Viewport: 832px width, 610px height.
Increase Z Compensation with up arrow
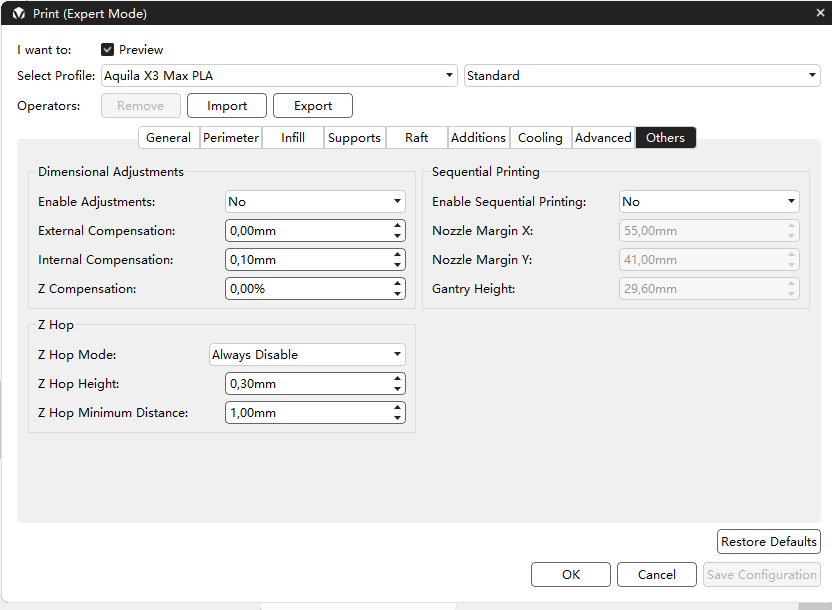[x=398, y=284]
